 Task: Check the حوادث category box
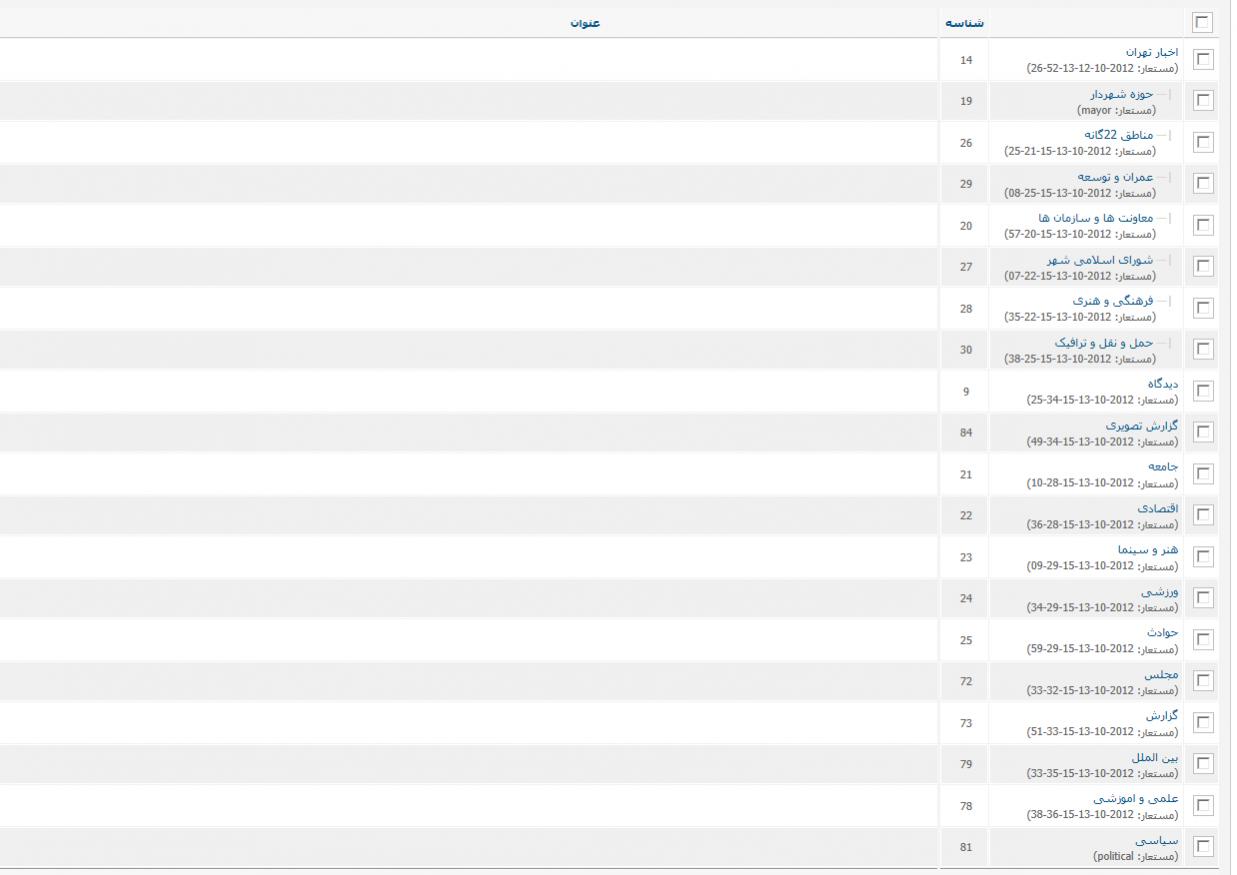pyautogui.click(x=1204, y=640)
